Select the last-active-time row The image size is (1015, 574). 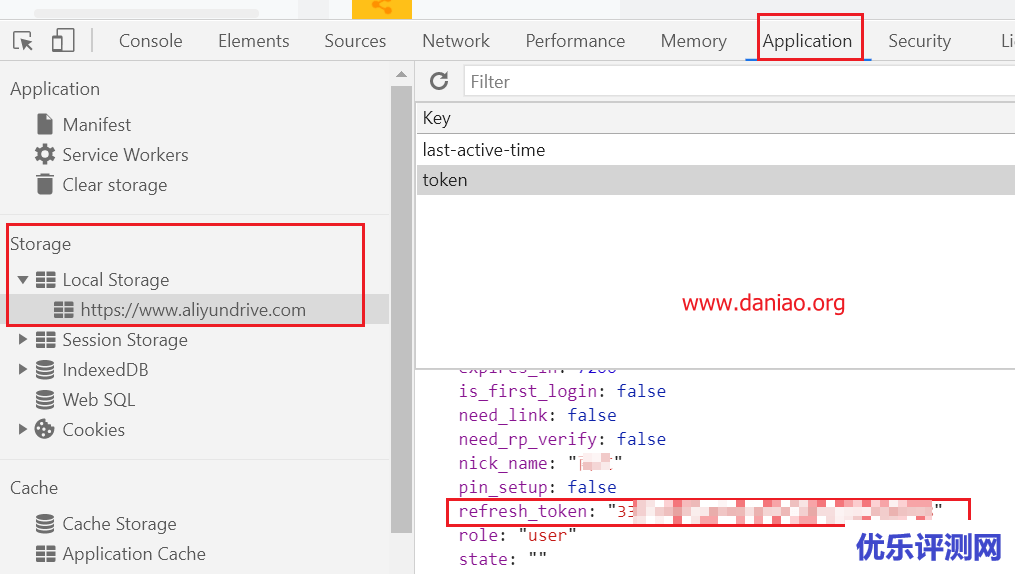click(715, 149)
